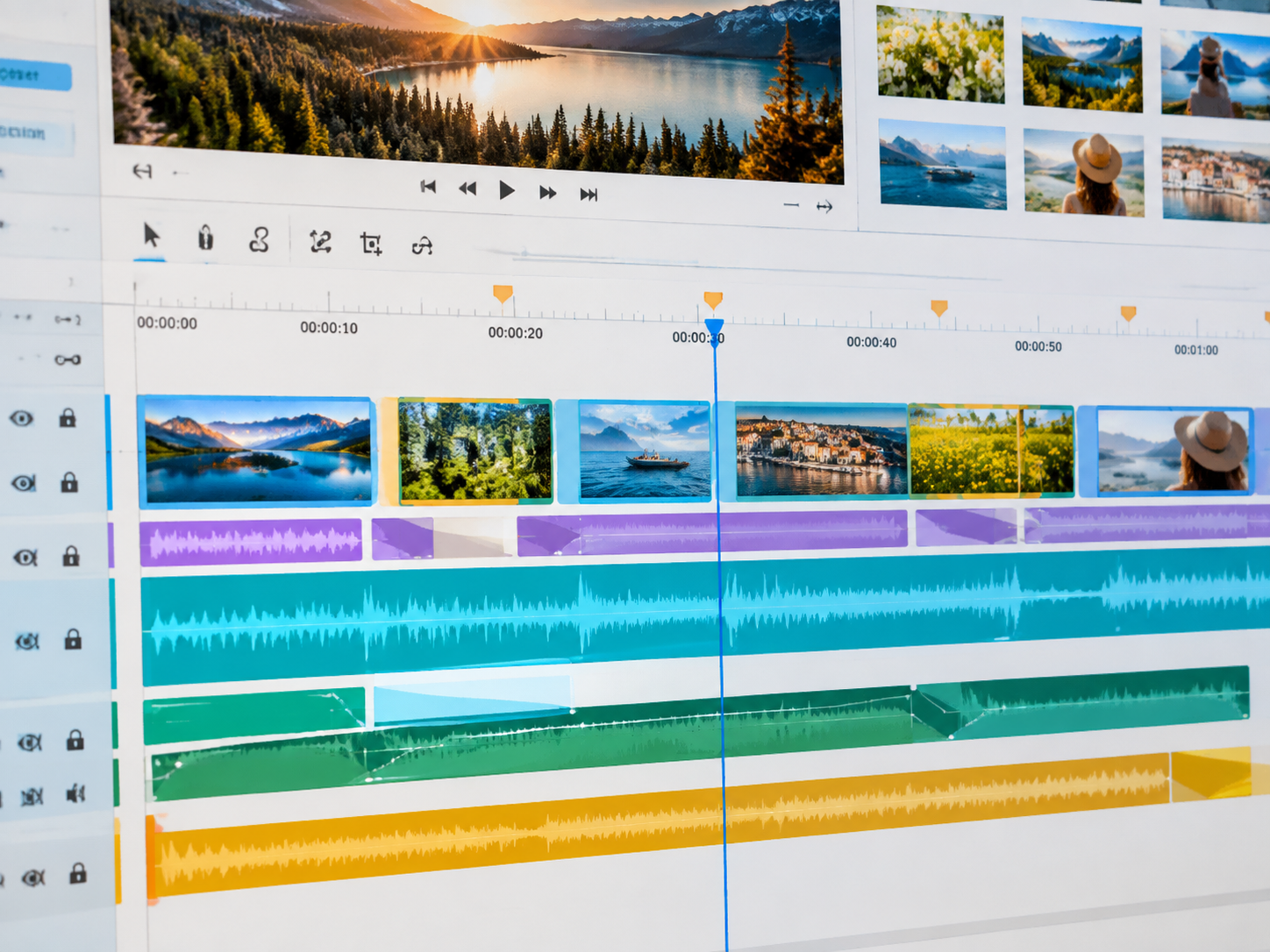
Task: Jump to the start with the skip-back button
Action: coord(428,186)
